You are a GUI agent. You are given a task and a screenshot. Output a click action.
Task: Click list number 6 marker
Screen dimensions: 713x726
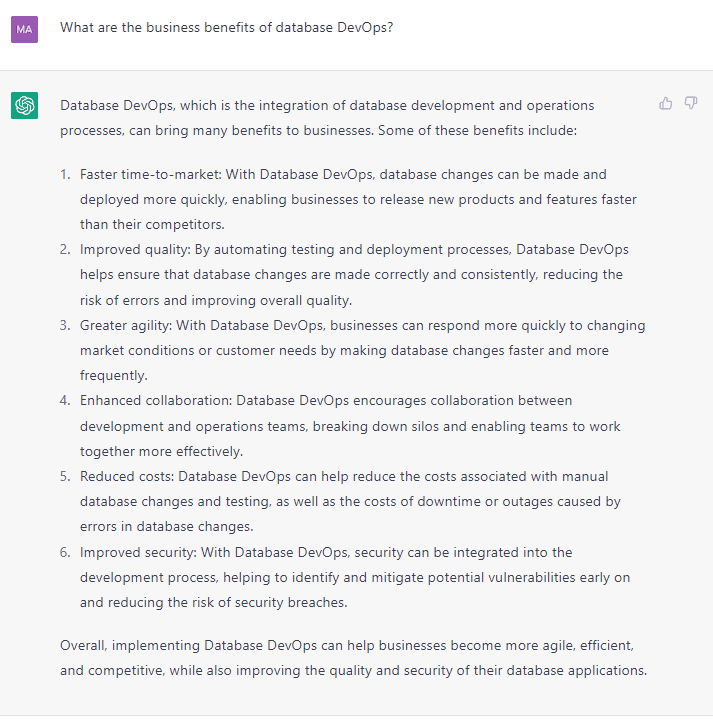[65, 552]
